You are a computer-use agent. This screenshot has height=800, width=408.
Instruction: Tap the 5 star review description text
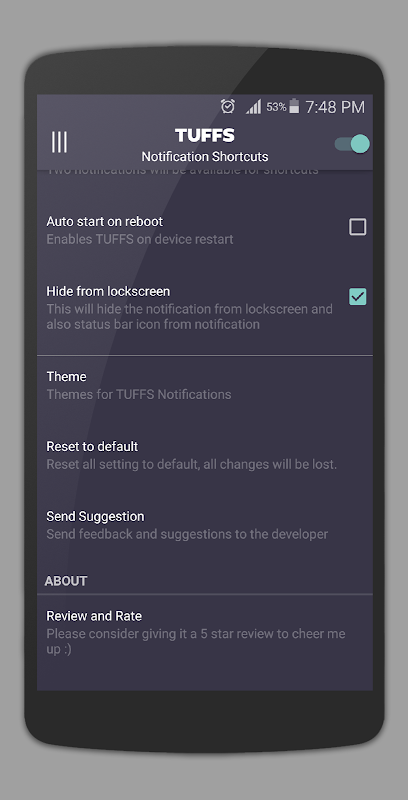point(196,641)
